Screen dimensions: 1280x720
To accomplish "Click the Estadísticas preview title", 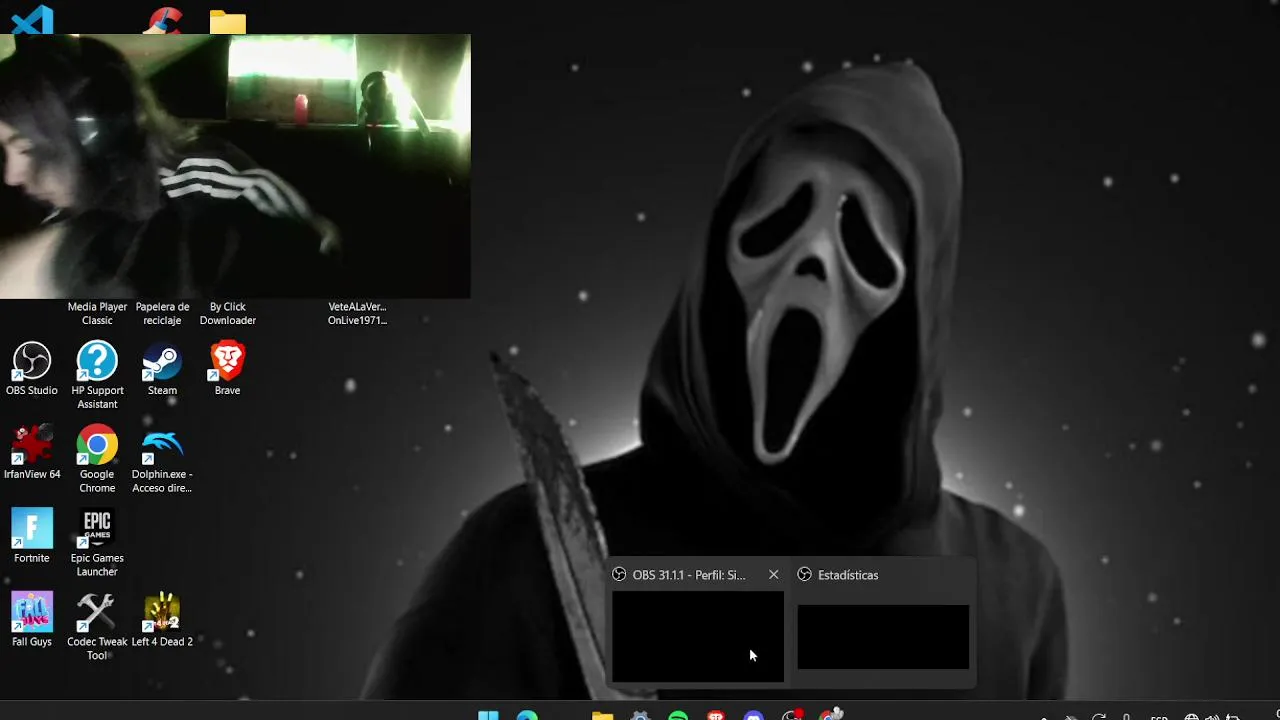I will [x=848, y=575].
